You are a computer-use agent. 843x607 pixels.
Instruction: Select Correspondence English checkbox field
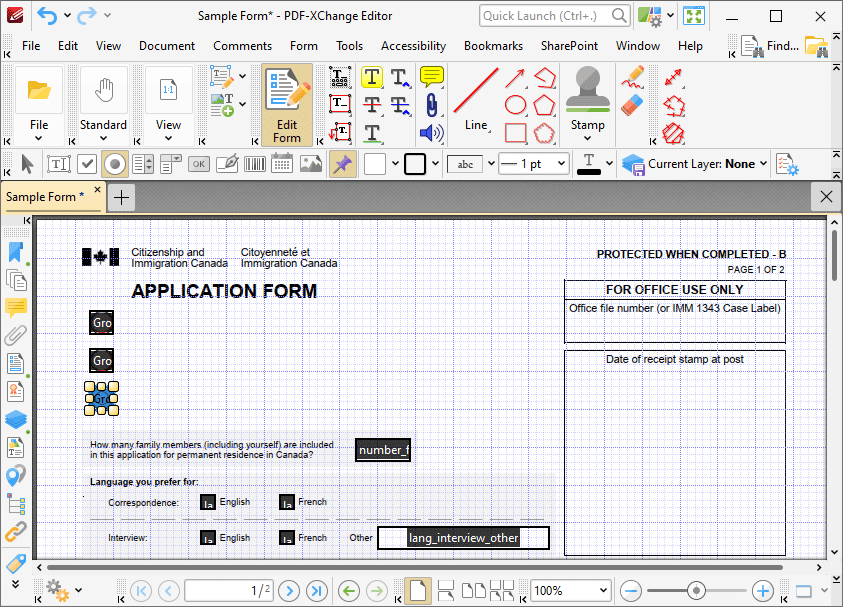[x=208, y=502]
